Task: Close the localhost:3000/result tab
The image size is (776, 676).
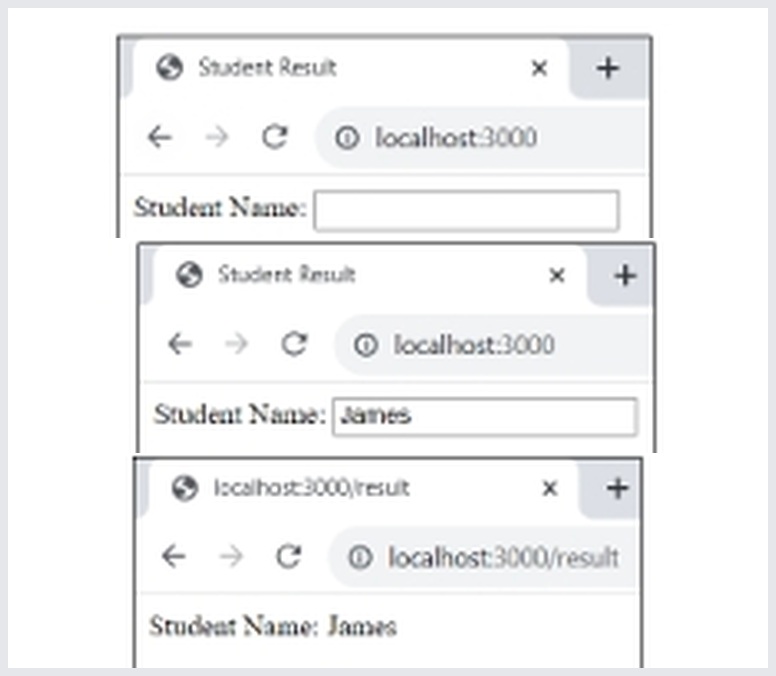Action: point(550,488)
